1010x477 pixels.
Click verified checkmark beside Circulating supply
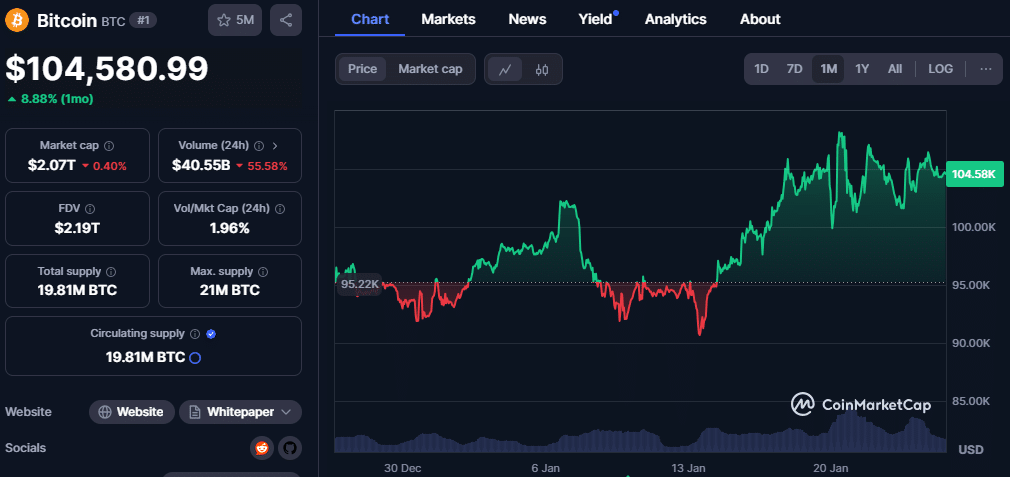tap(211, 334)
